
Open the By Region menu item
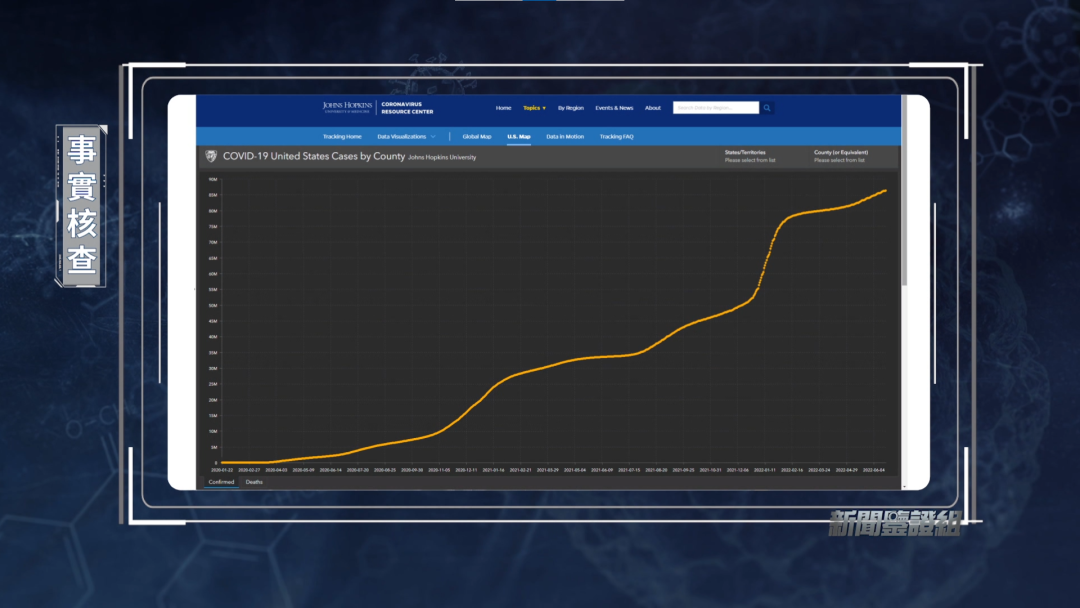pyautogui.click(x=570, y=108)
